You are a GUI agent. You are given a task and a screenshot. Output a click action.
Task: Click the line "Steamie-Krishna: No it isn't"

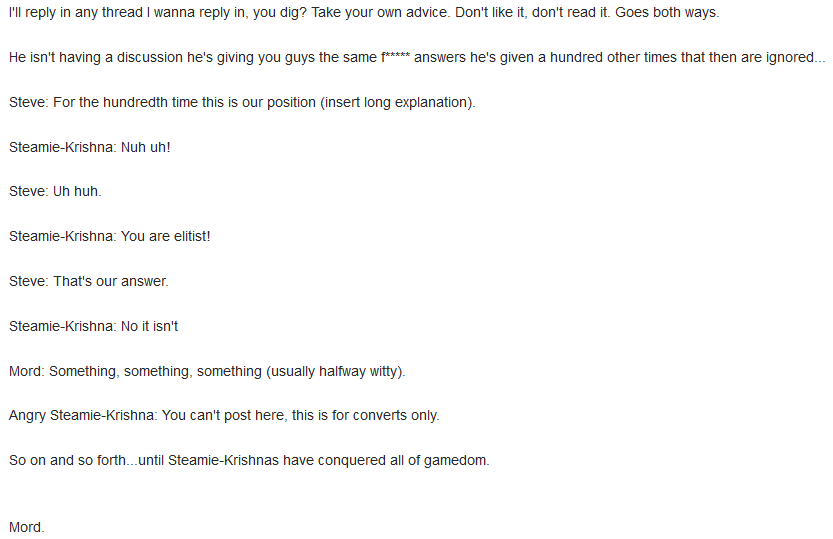(x=93, y=326)
